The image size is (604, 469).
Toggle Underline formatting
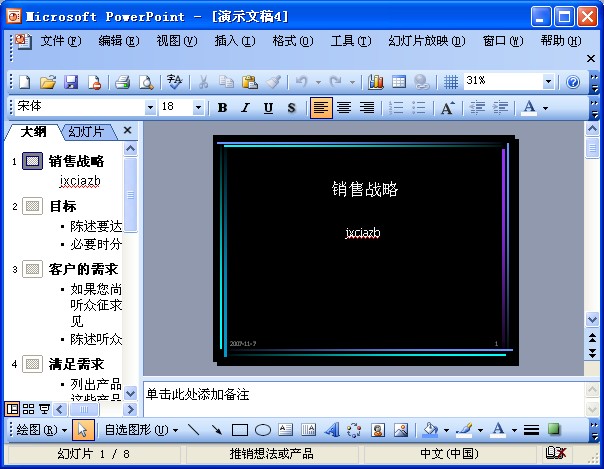(268, 108)
